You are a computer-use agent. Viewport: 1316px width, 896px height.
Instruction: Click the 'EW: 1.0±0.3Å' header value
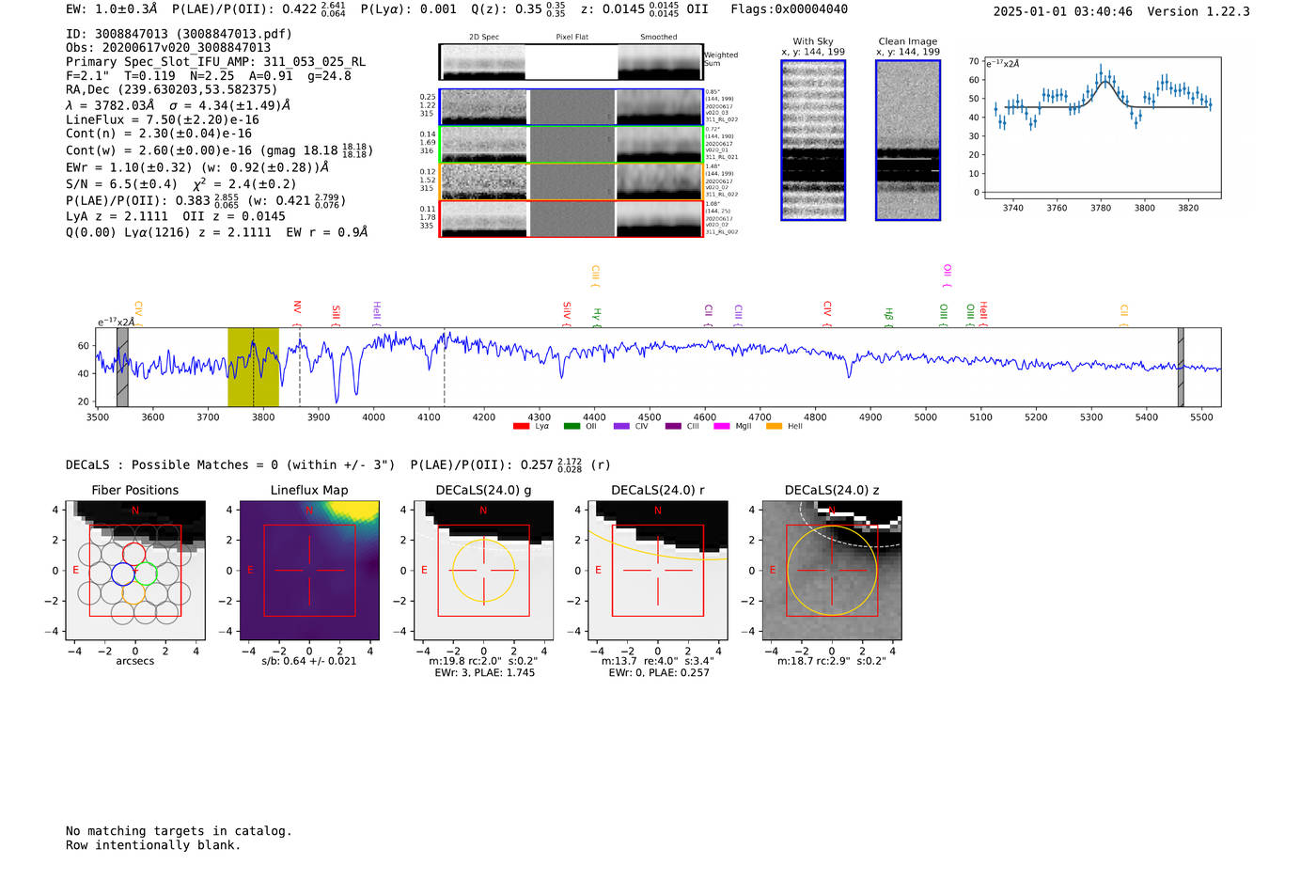click(112, 9)
